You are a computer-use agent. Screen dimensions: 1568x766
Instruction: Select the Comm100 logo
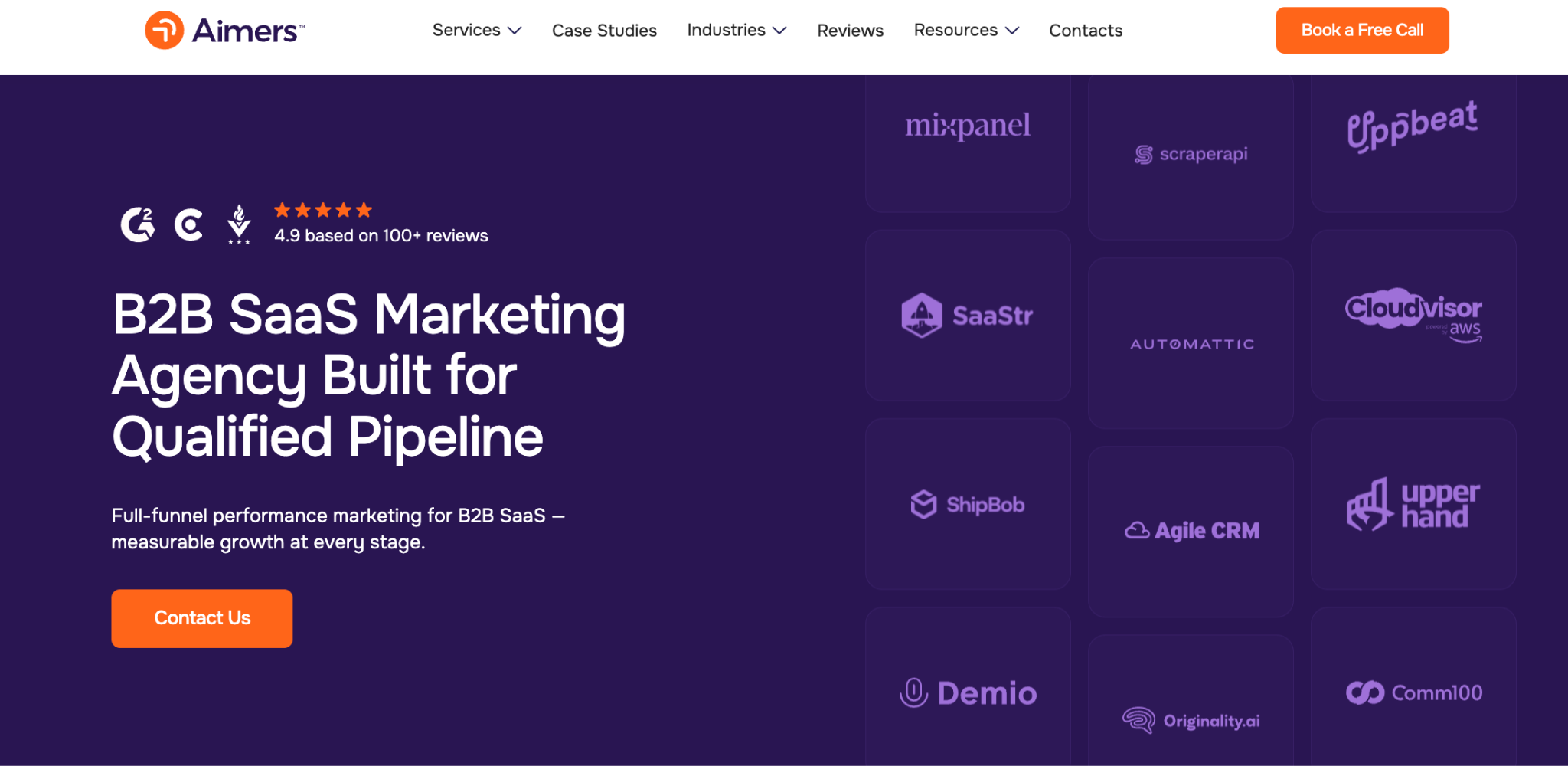(x=1414, y=692)
